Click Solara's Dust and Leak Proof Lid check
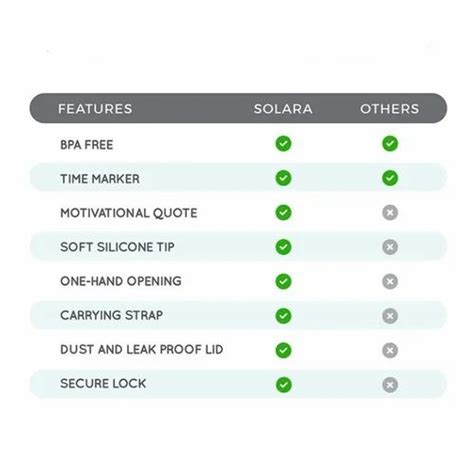The height and width of the screenshot is (474, 474). tap(283, 350)
